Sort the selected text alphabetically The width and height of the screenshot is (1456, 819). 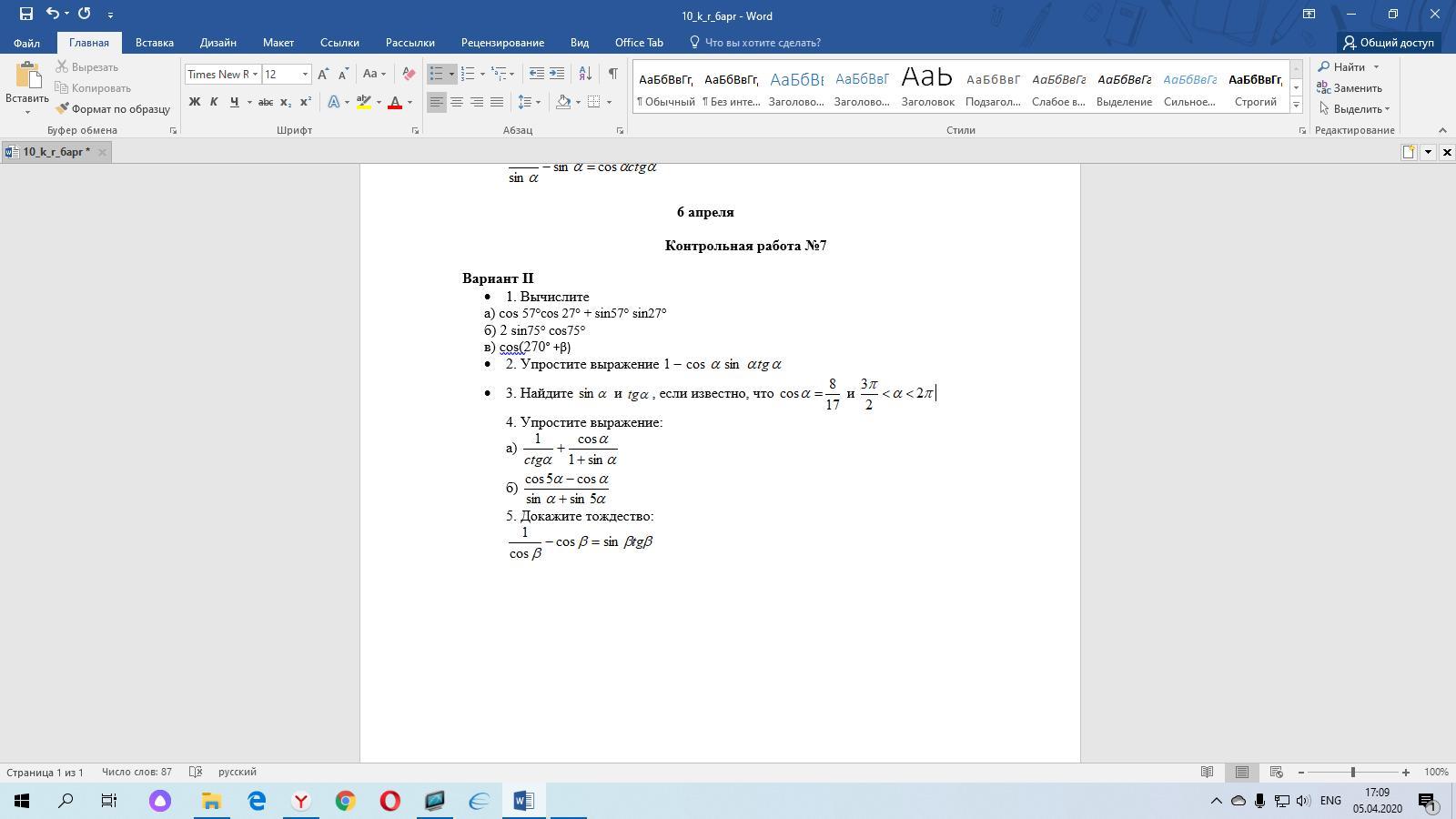(585, 75)
